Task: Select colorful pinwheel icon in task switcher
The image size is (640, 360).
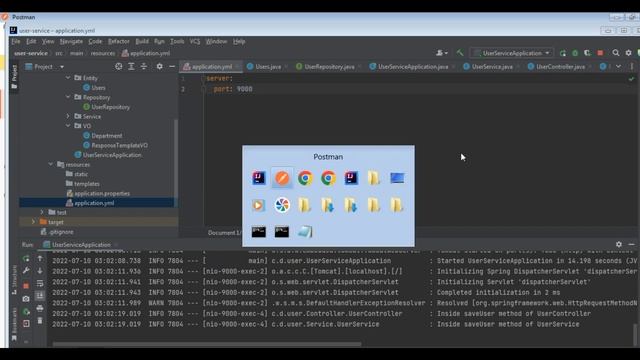Action: pos(282,205)
